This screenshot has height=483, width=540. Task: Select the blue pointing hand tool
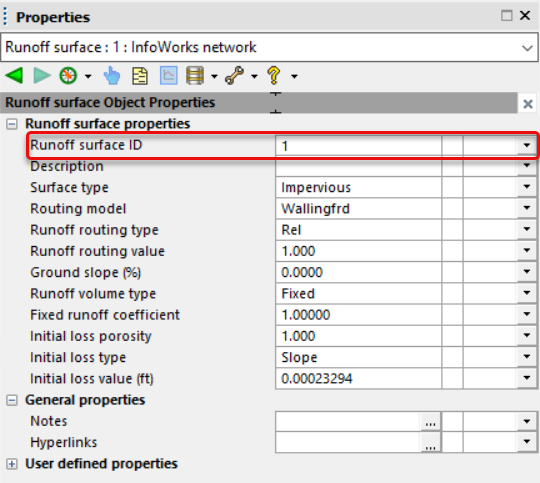(112, 75)
